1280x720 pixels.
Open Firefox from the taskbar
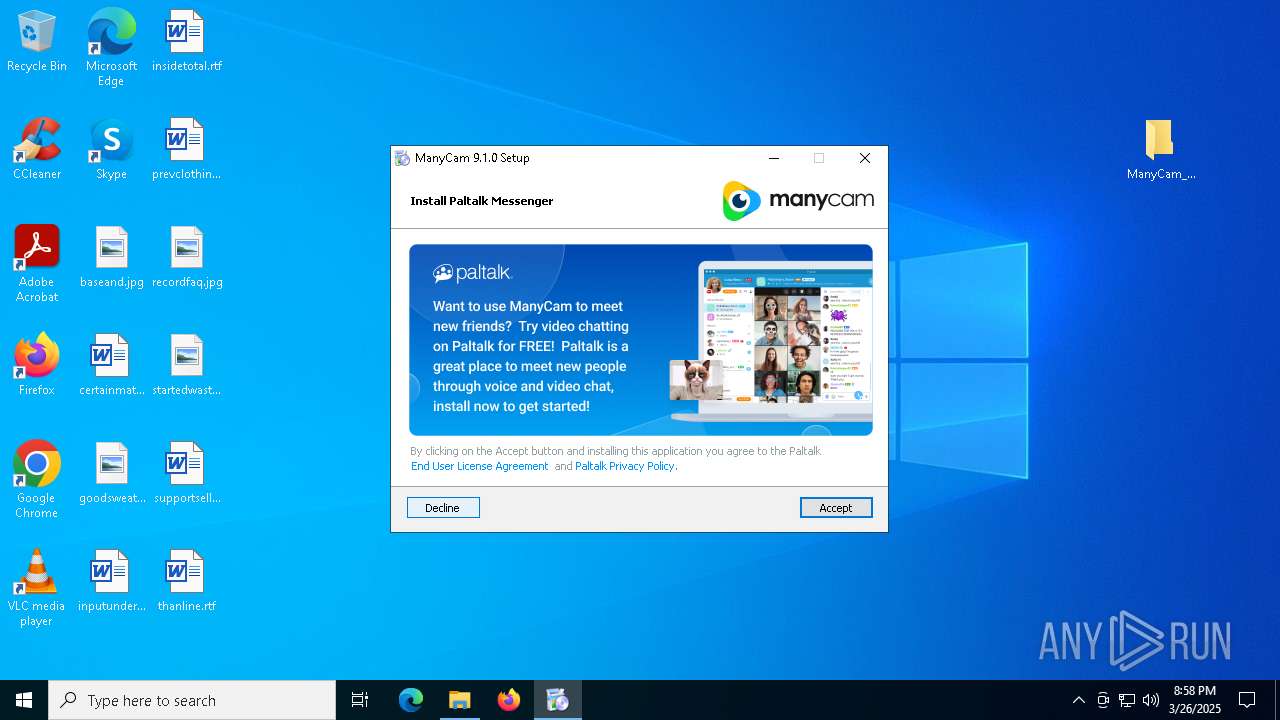(509, 700)
